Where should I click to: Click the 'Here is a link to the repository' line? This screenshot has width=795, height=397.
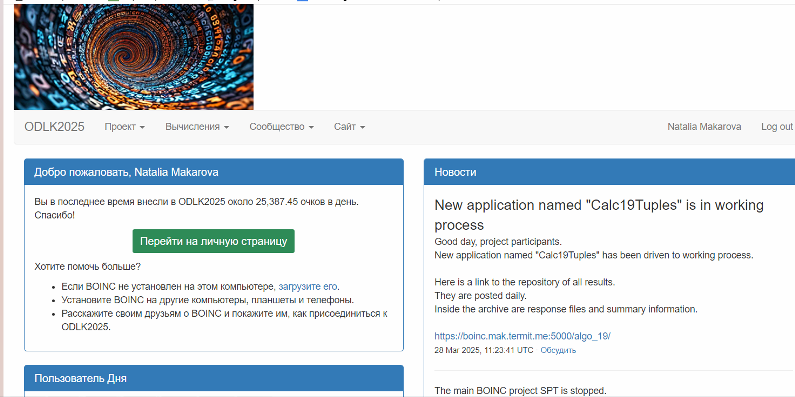(x=525, y=281)
